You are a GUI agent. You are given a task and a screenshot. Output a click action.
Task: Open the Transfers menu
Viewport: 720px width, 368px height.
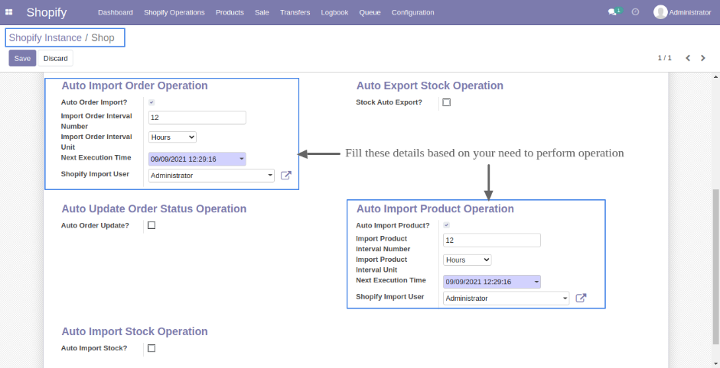(295, 12)
